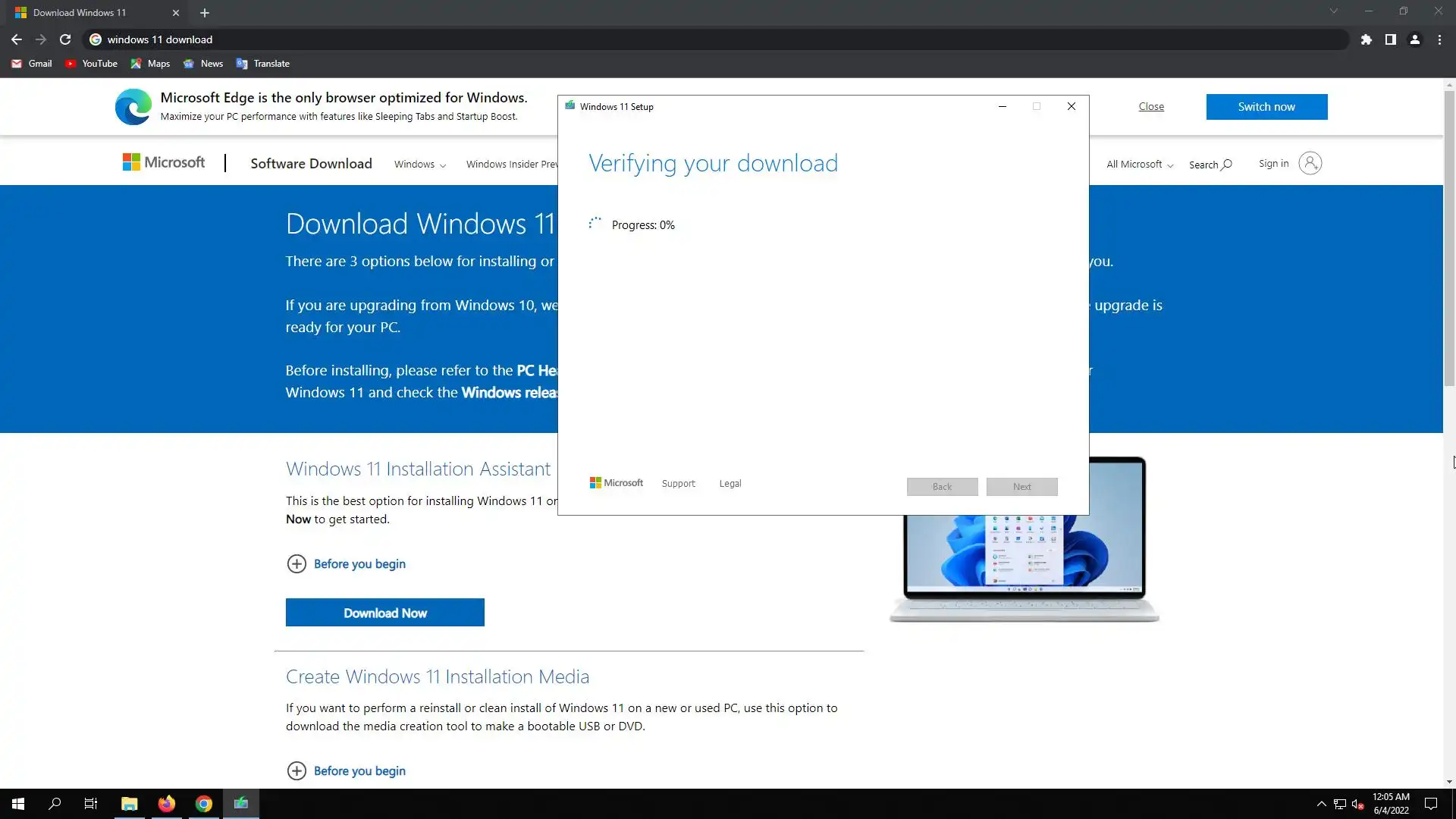The height and width of the screenshot is (819, 1456).
Task: Open the Windows Insider Preview menu item
Action: pos(511,165)
